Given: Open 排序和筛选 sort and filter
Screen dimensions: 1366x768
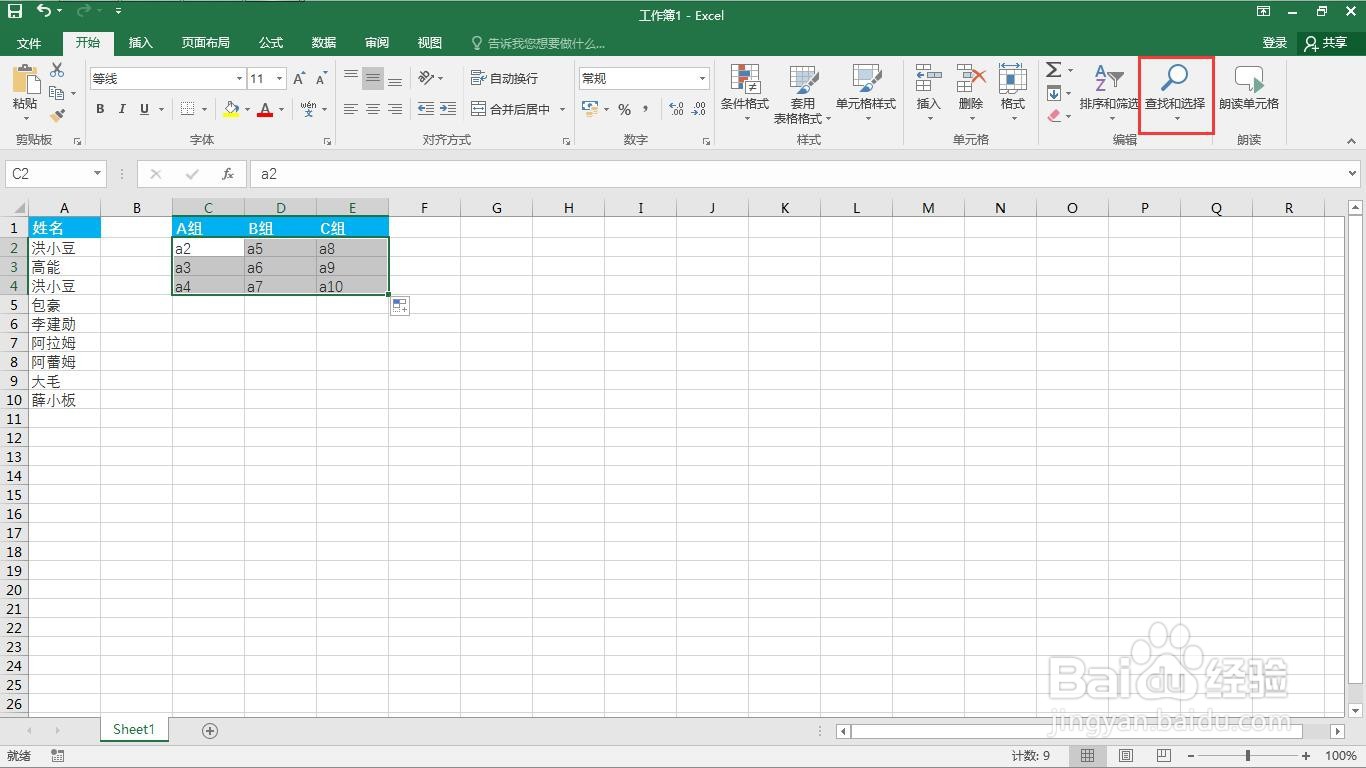Looking at the screenshot, I should 1109,93.
